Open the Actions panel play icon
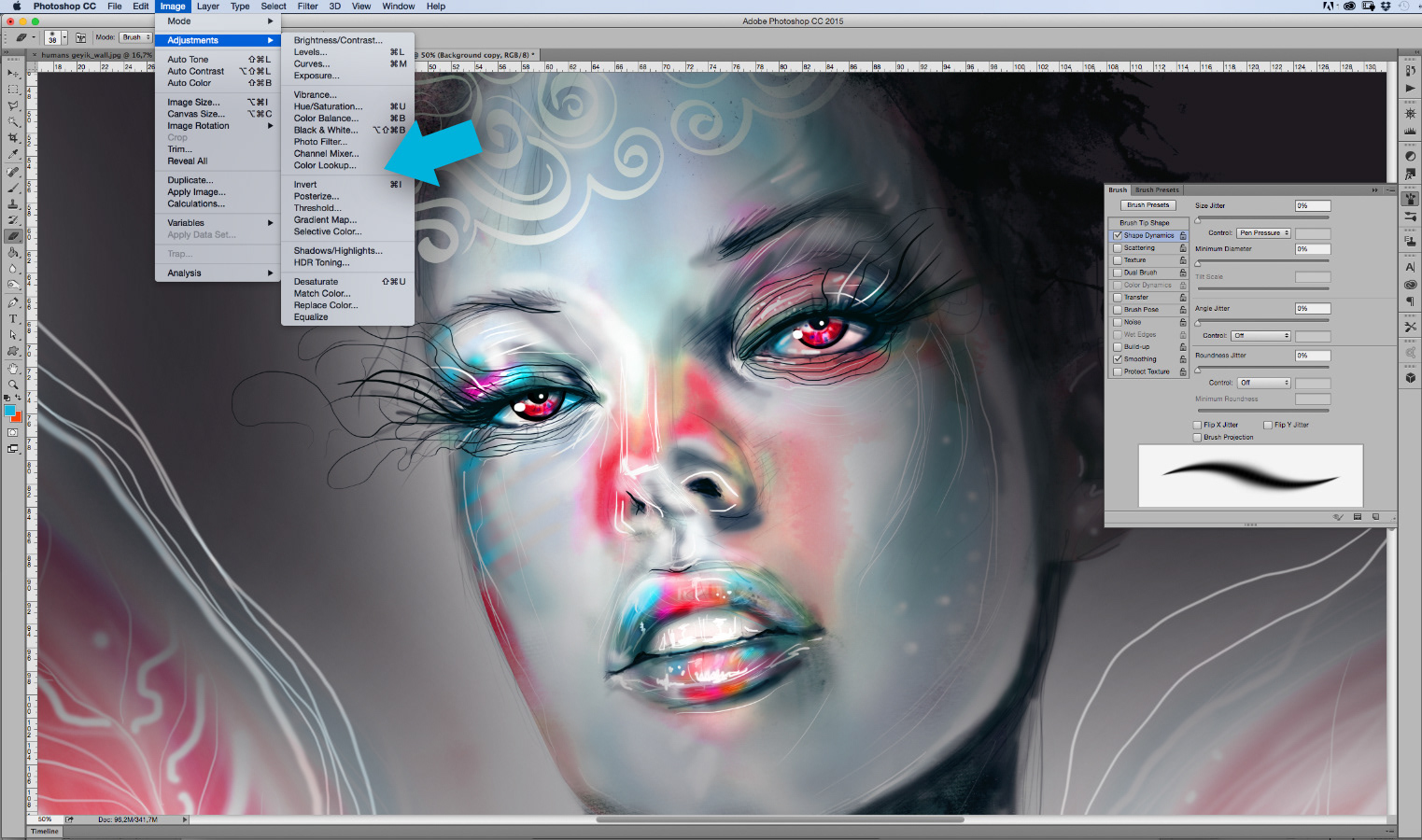 tap(1410, 88)
